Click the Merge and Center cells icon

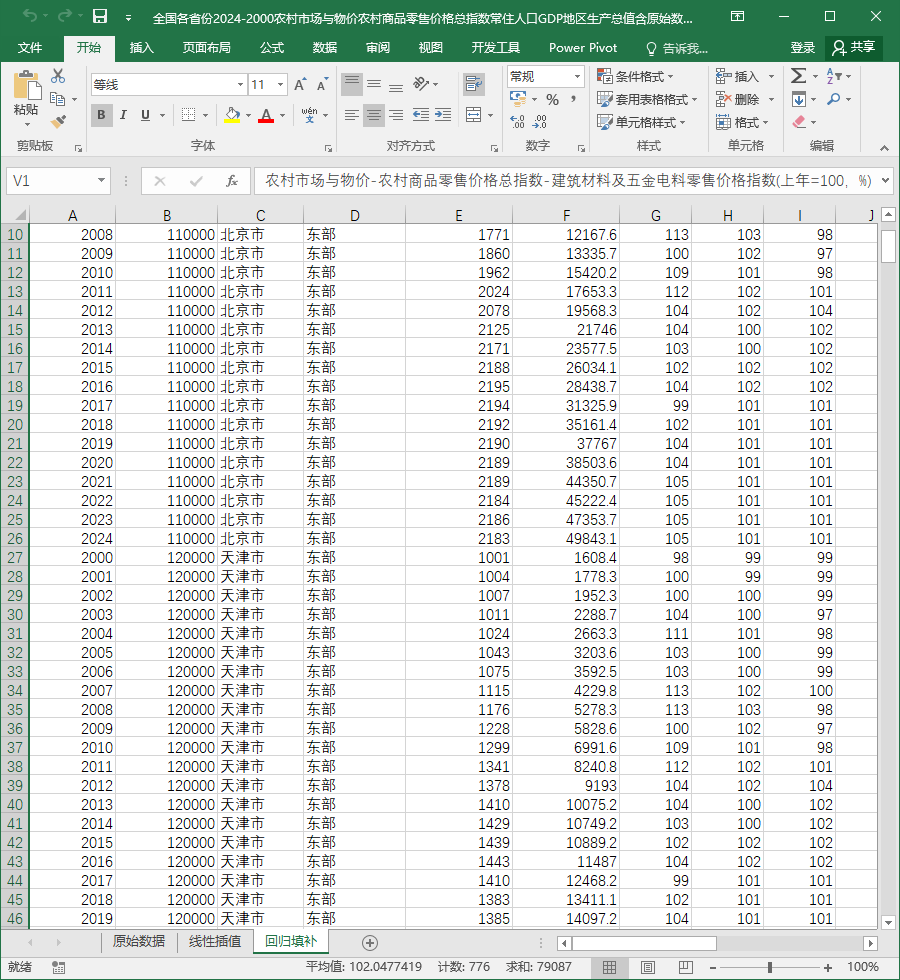474,115
